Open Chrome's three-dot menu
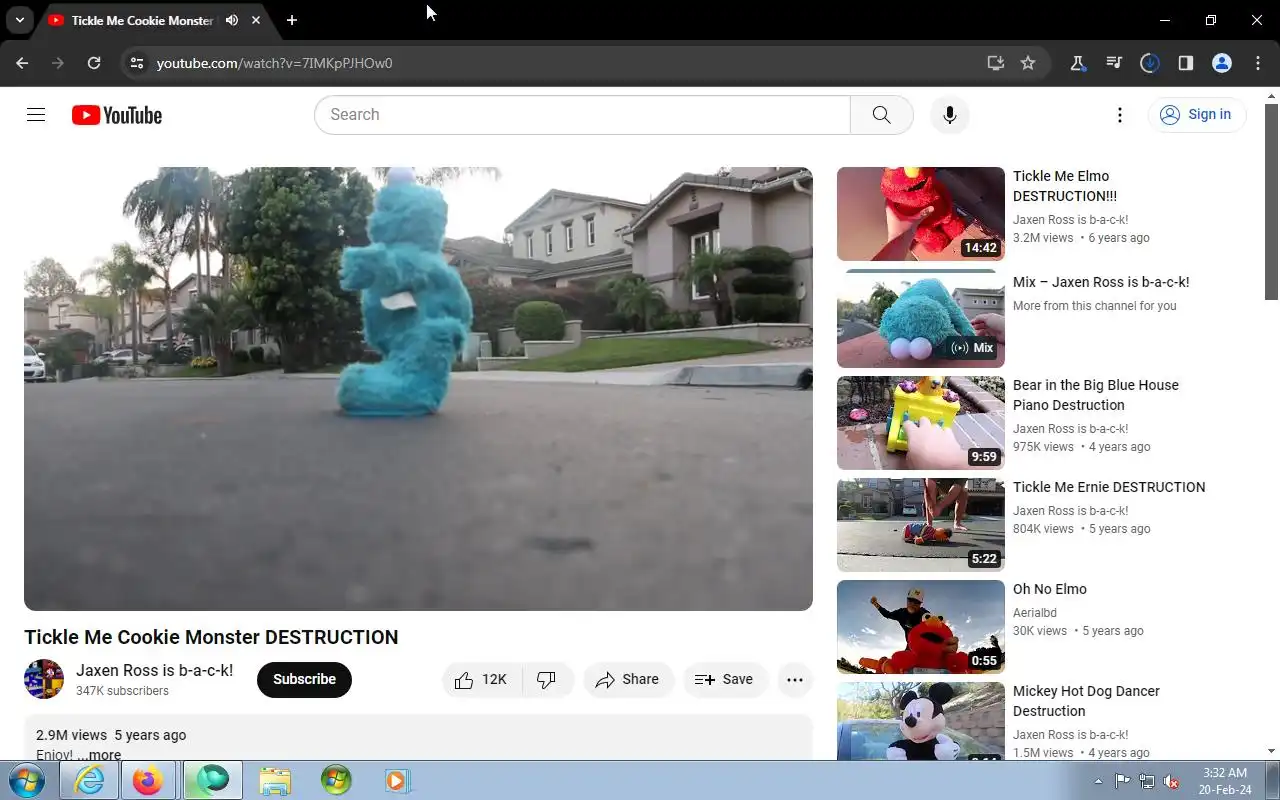Viewport: 1280px width, 800px height. click(x=1258, y=63)
